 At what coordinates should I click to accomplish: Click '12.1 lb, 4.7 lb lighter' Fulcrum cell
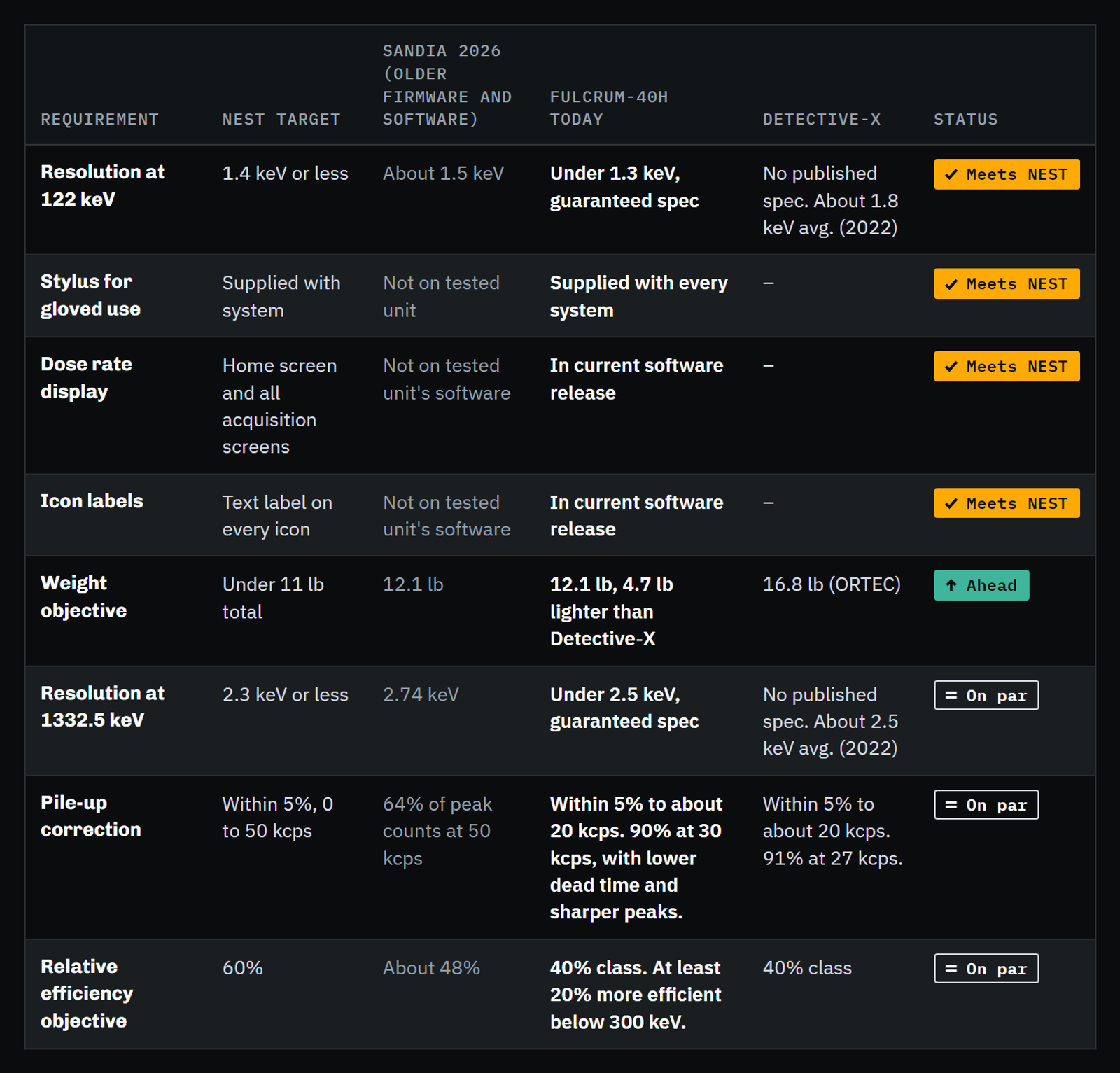pos(612,611)
